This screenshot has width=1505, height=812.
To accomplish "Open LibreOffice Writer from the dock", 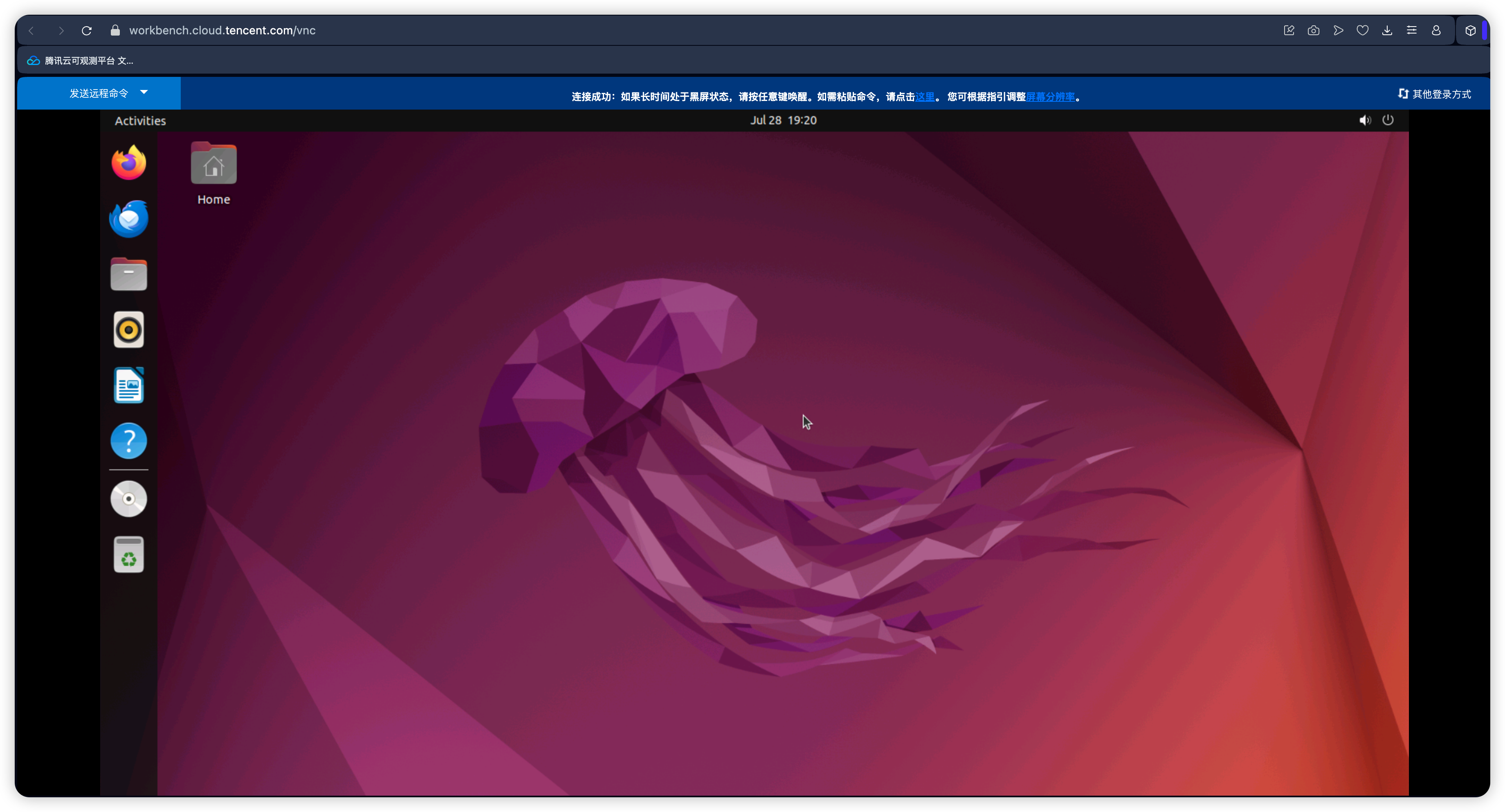I will pyautogui.click(x=128, y=385).
